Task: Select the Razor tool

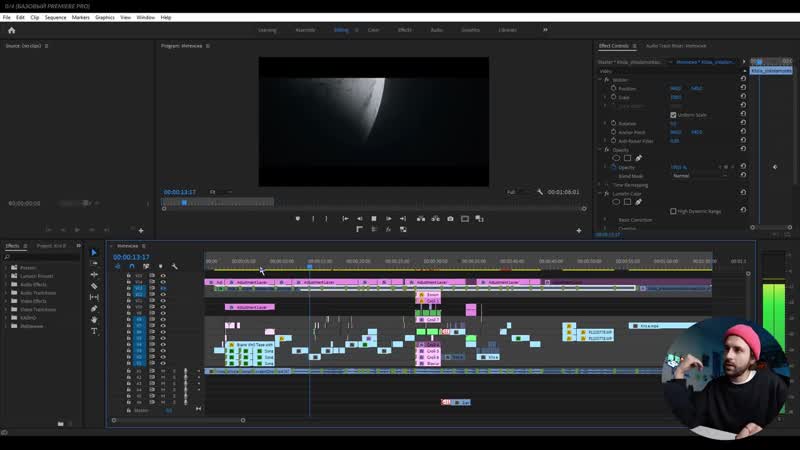Action: (x=94, y=286)
